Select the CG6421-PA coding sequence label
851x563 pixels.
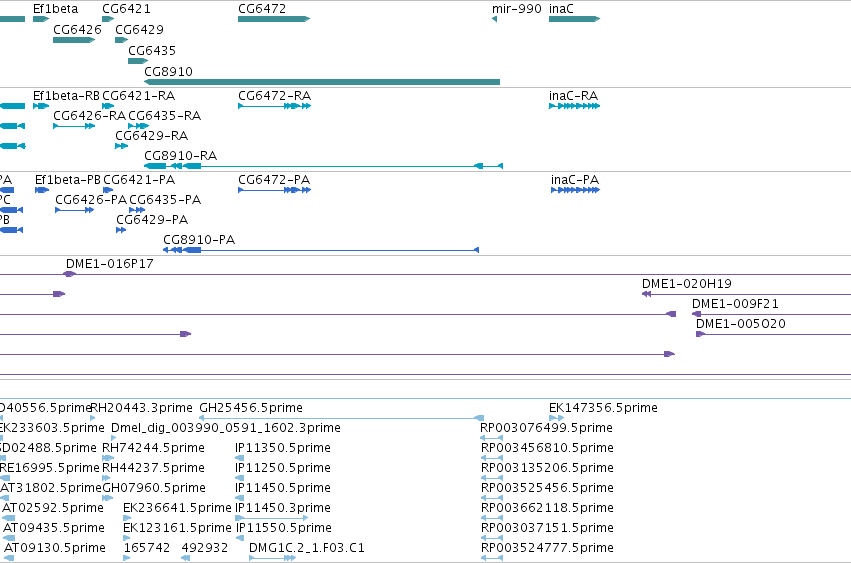[139, 180]
